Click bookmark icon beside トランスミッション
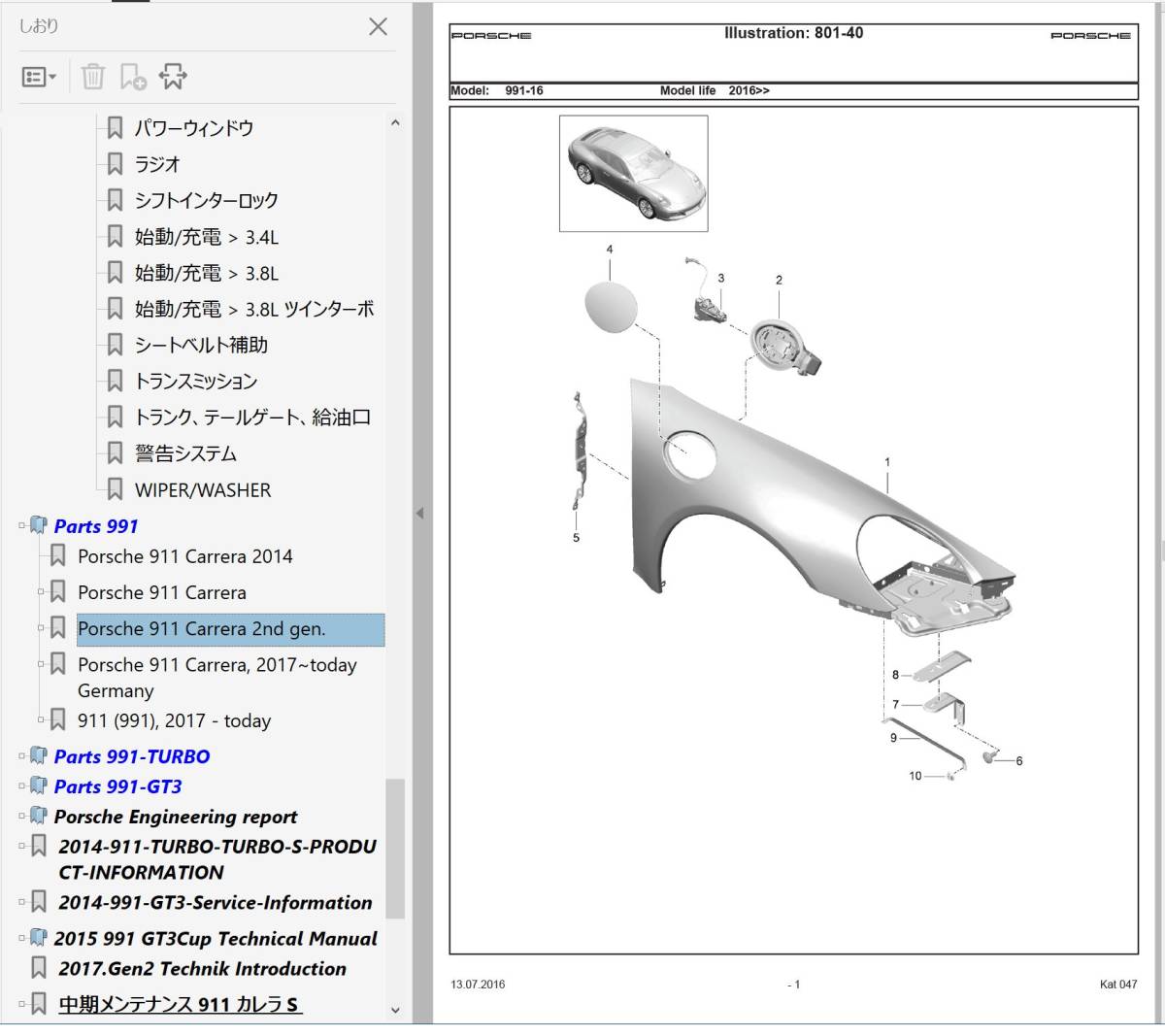The width and height of the screenshot is (1165, 1036). pos(115,382)
